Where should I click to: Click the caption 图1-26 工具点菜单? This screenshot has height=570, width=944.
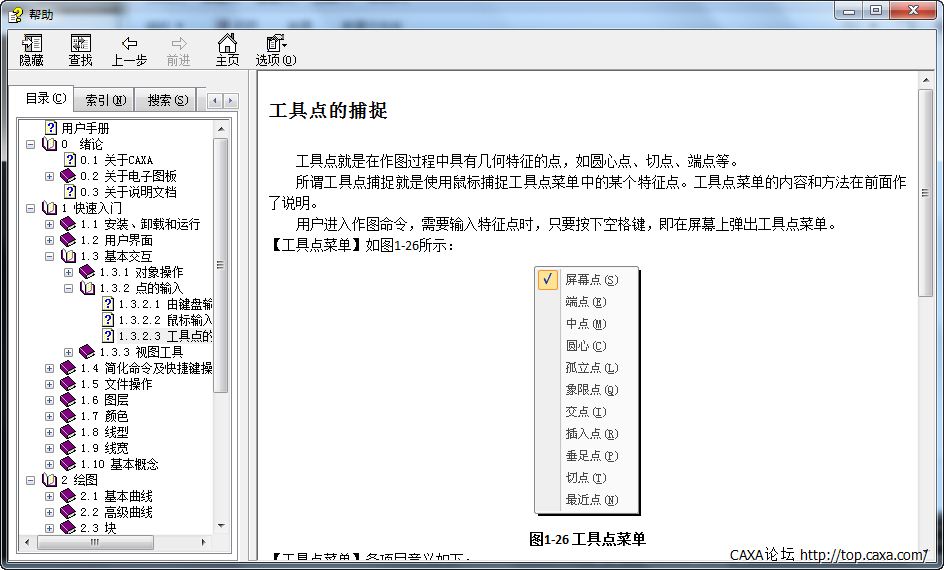tap(587, 539)
